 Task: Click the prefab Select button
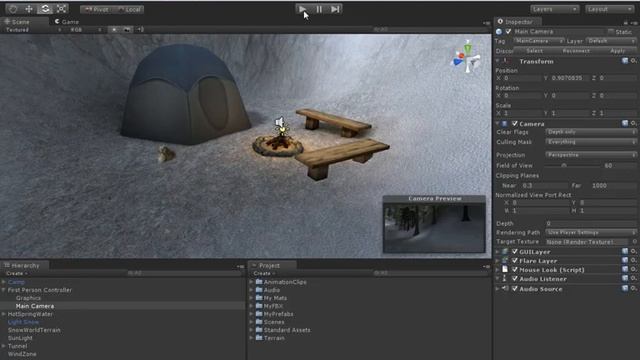click(534, 51)
